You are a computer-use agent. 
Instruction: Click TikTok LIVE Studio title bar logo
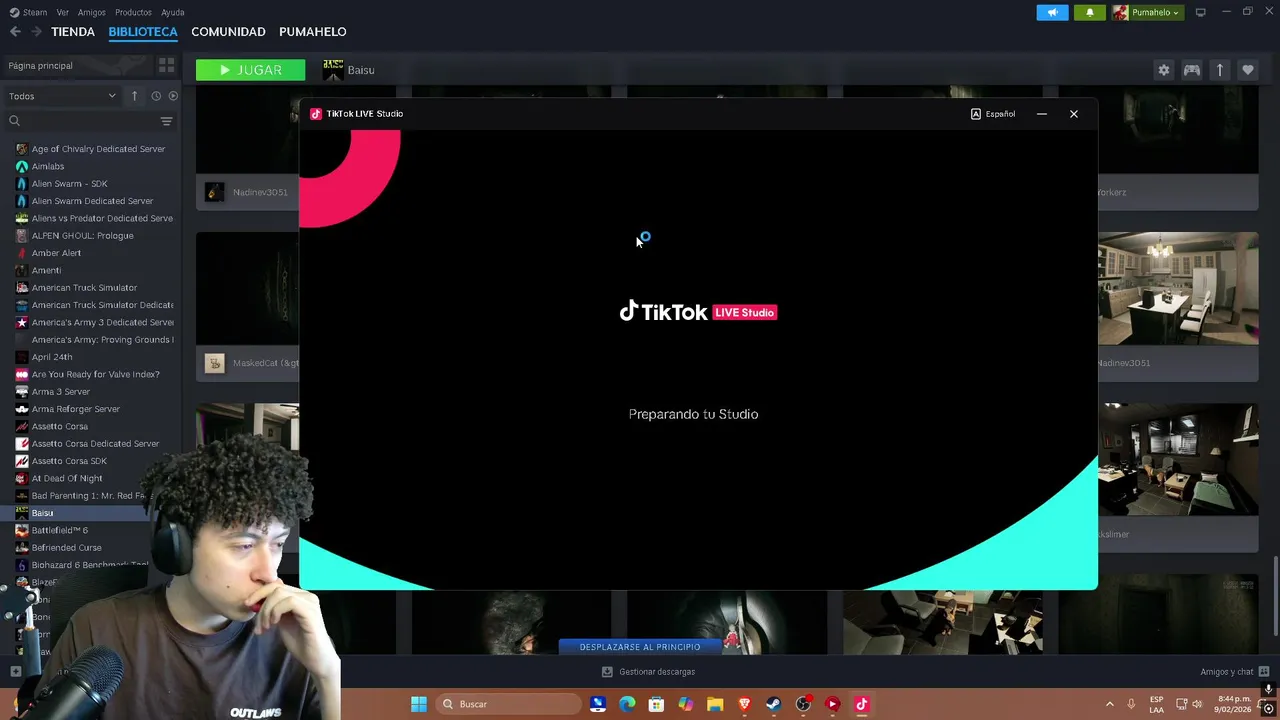(x=316, y=114)
